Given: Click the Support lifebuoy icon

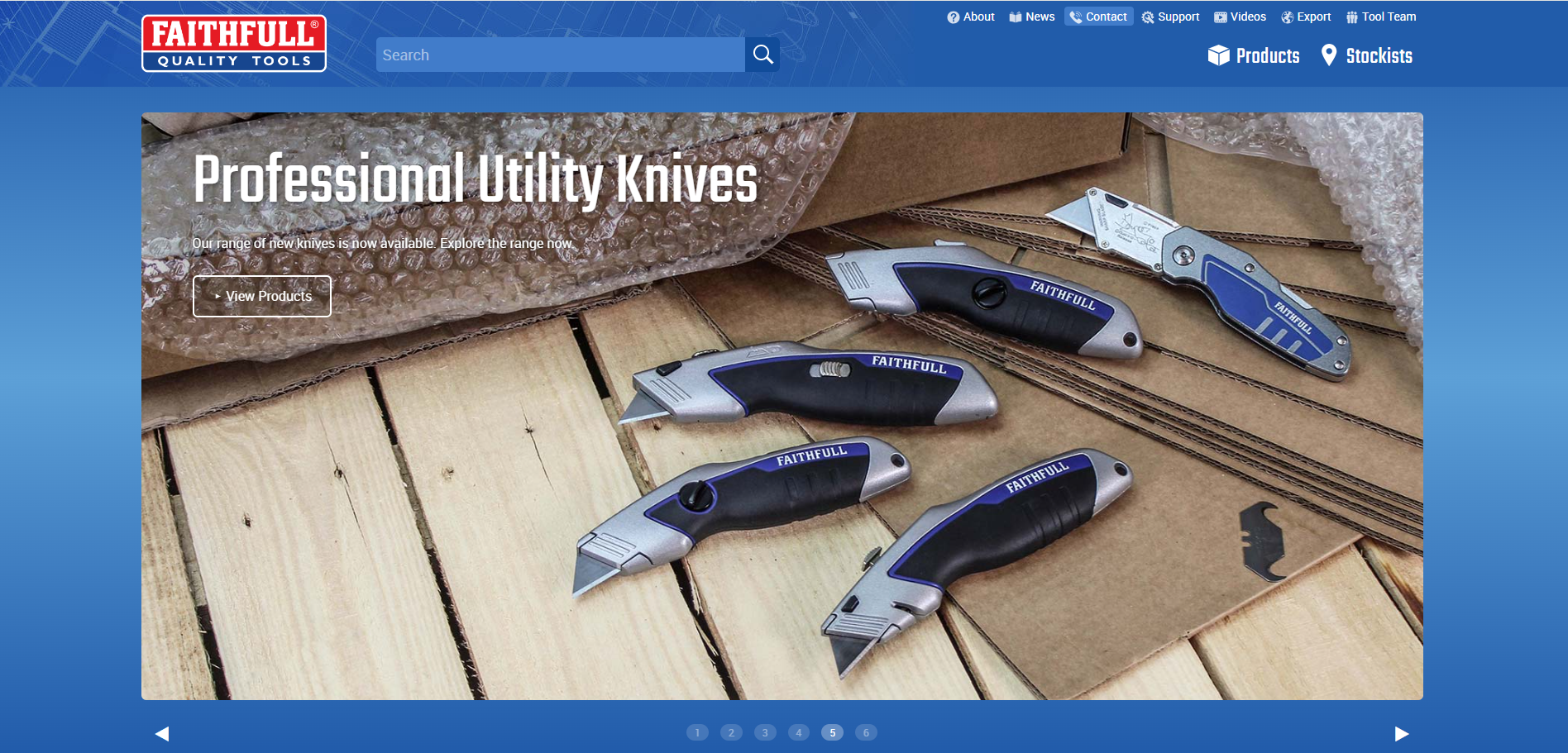Looking at the screenshot, I should tap(1148, 17).
